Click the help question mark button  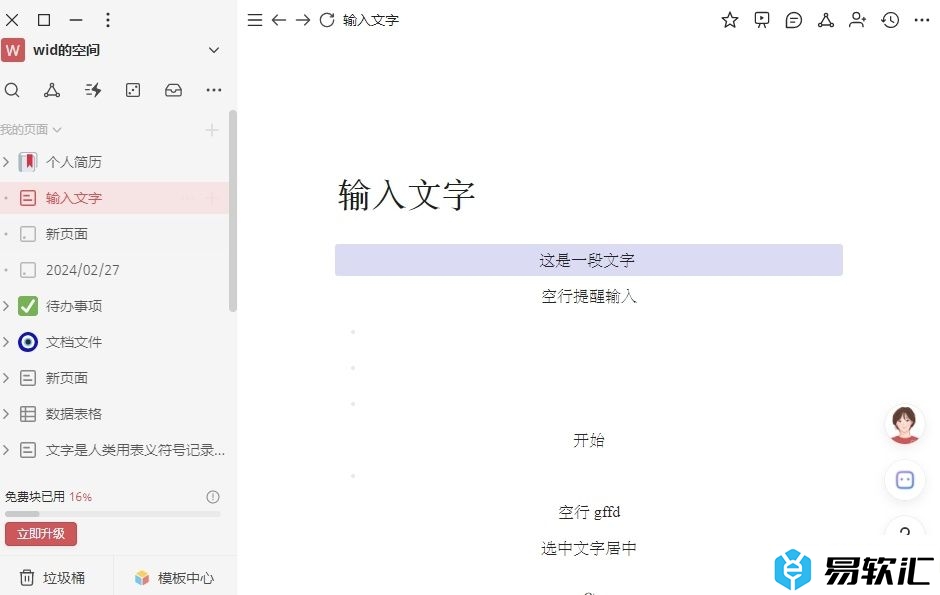(905, 530)
